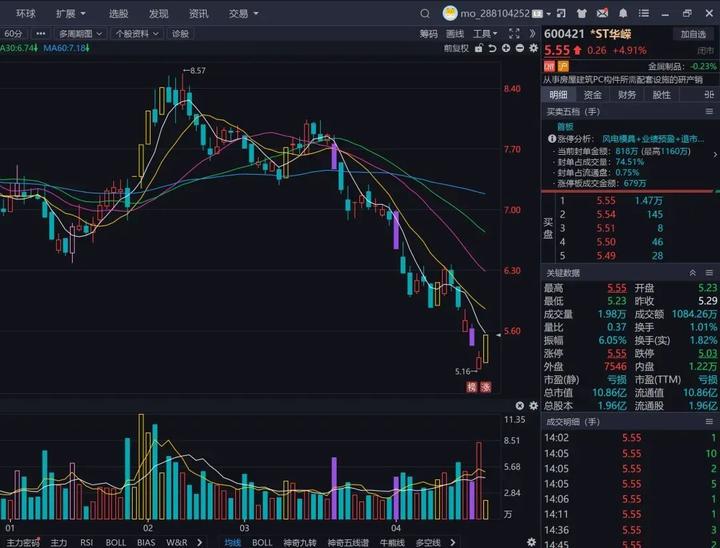
Task: Click the notification bell icon
Action: (x=621, y=14)
